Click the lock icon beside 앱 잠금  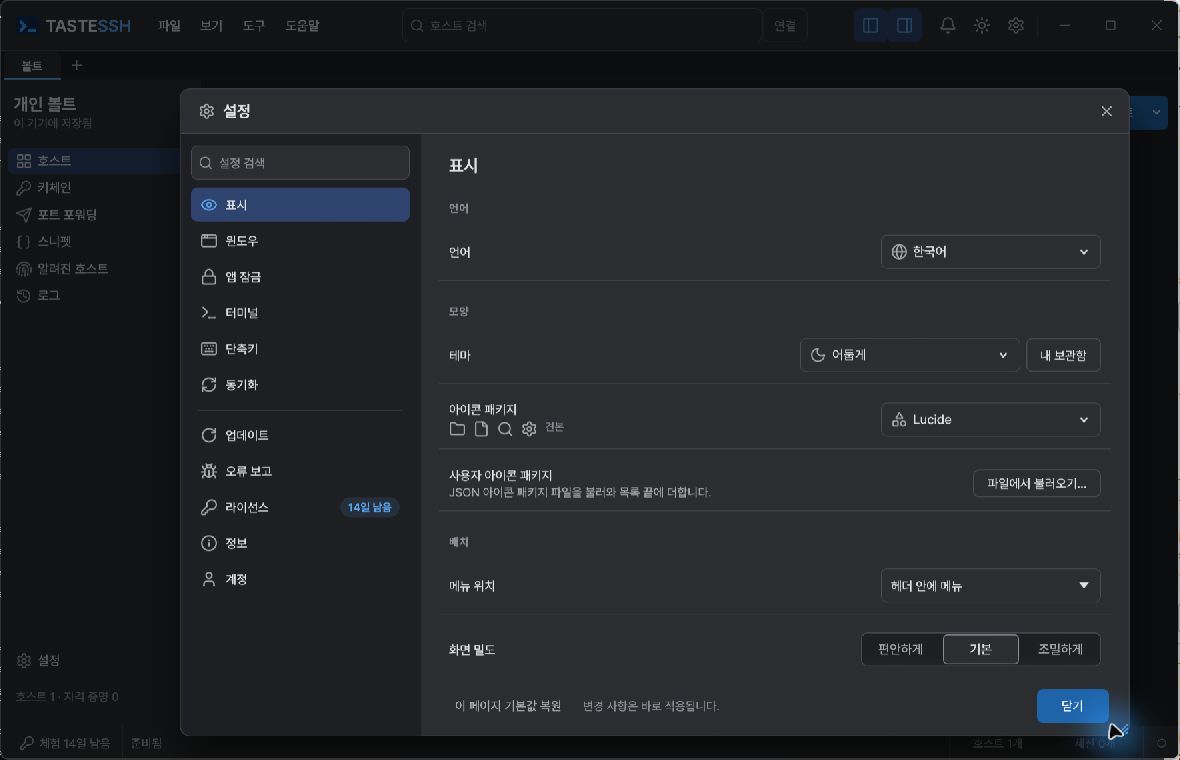coord(208,277)
